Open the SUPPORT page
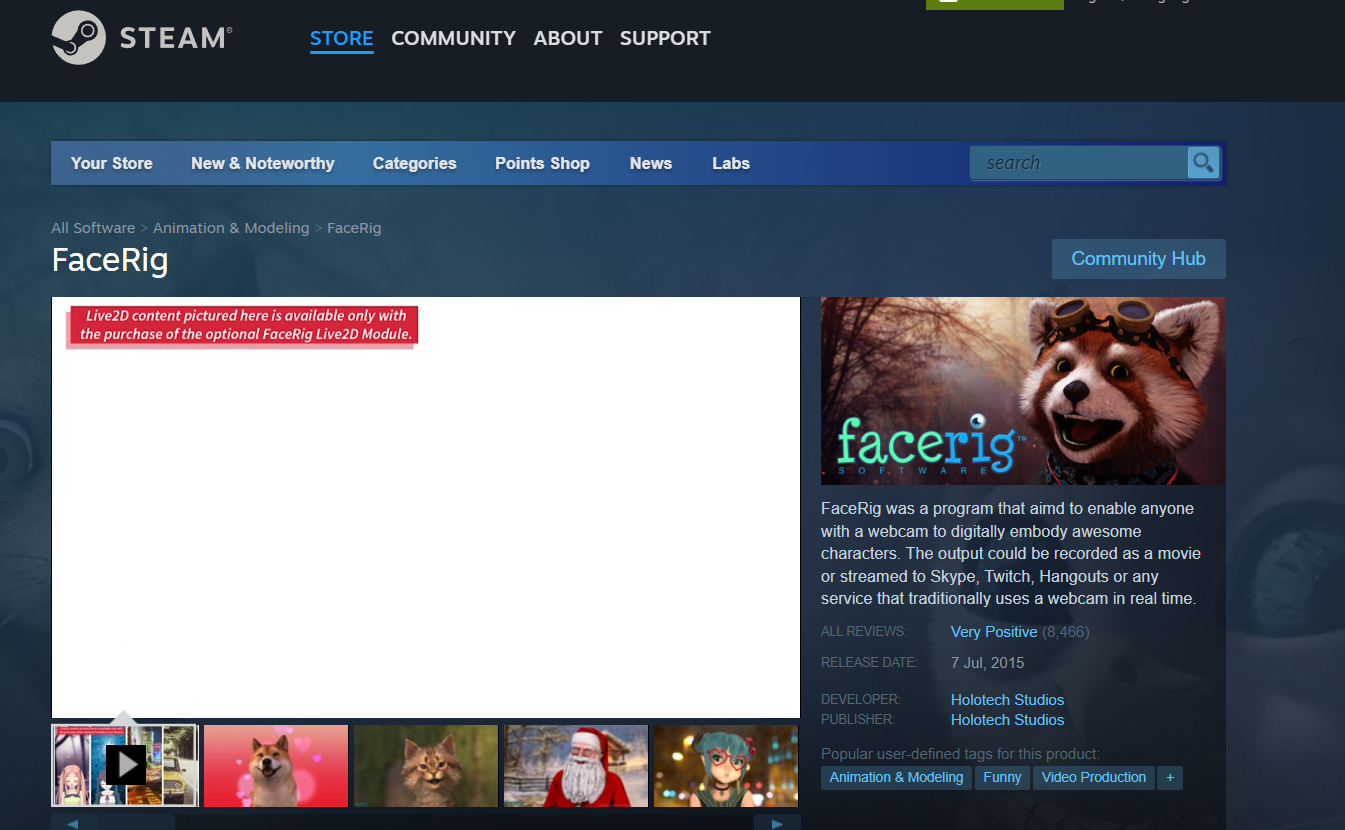 (665, 38)
